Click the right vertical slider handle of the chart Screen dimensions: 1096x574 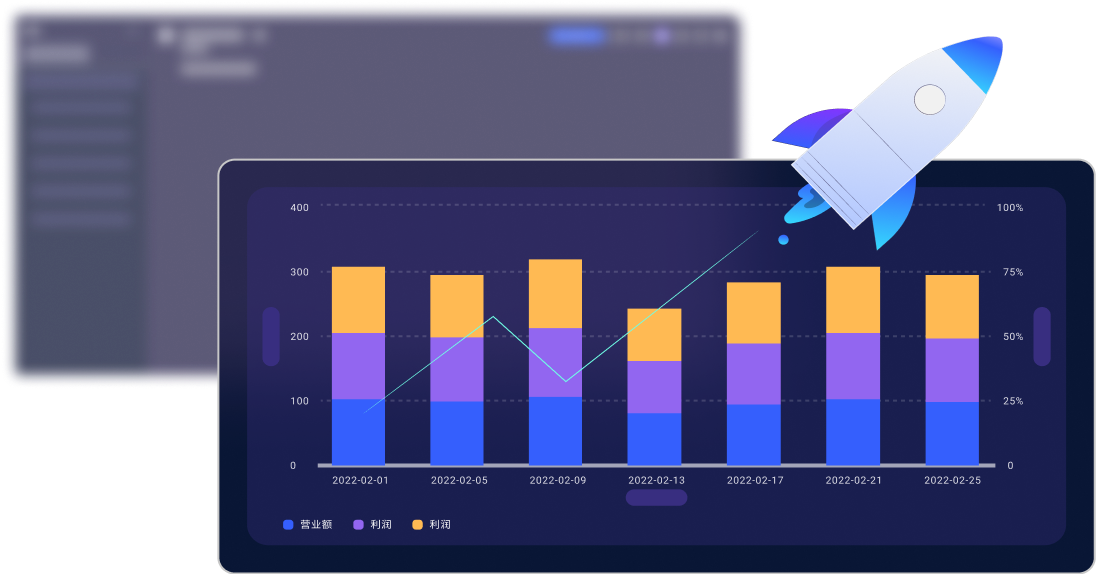[1042, 336]
